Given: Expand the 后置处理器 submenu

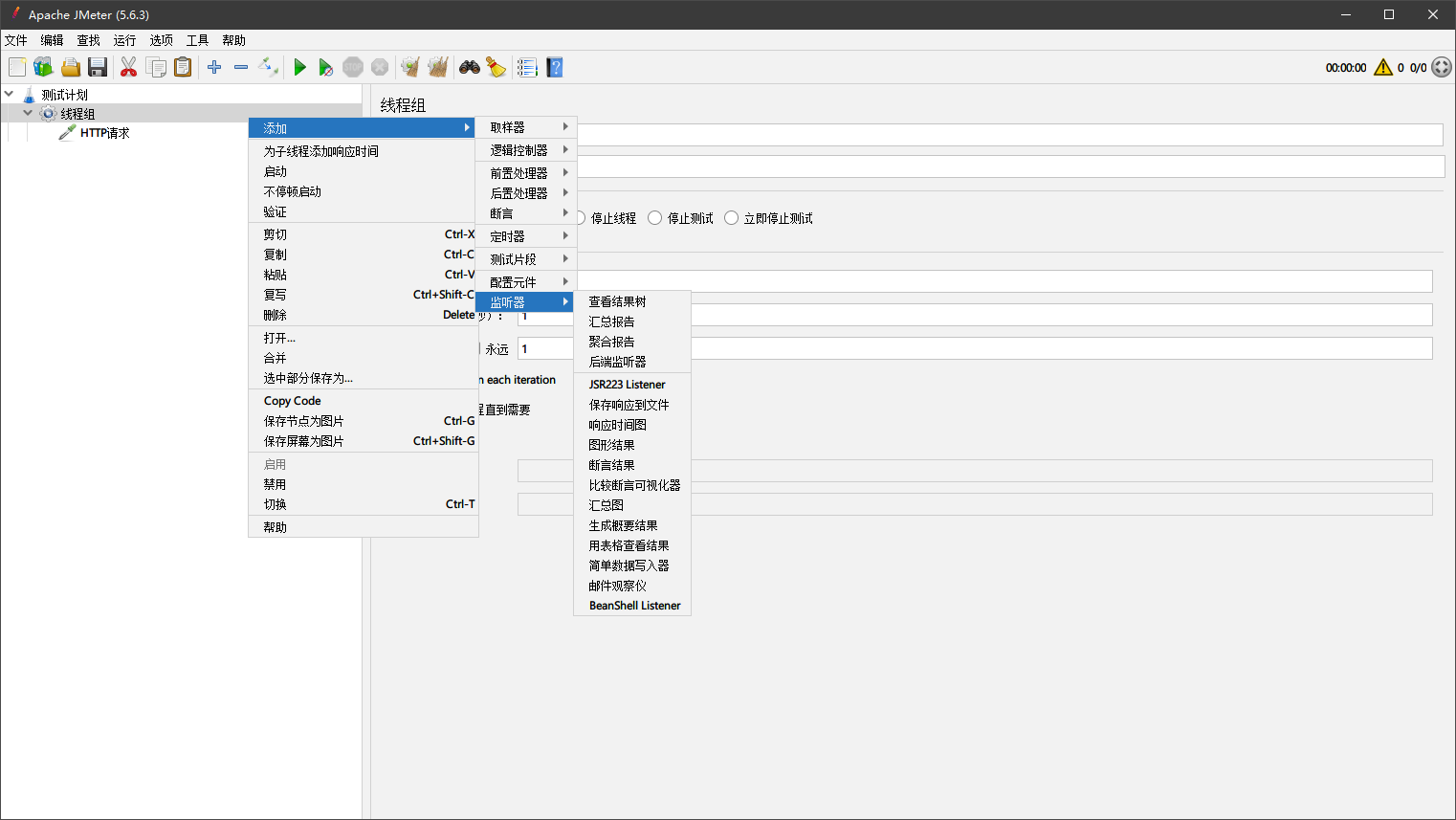Looking at the screenshot, I should (524, 193).
